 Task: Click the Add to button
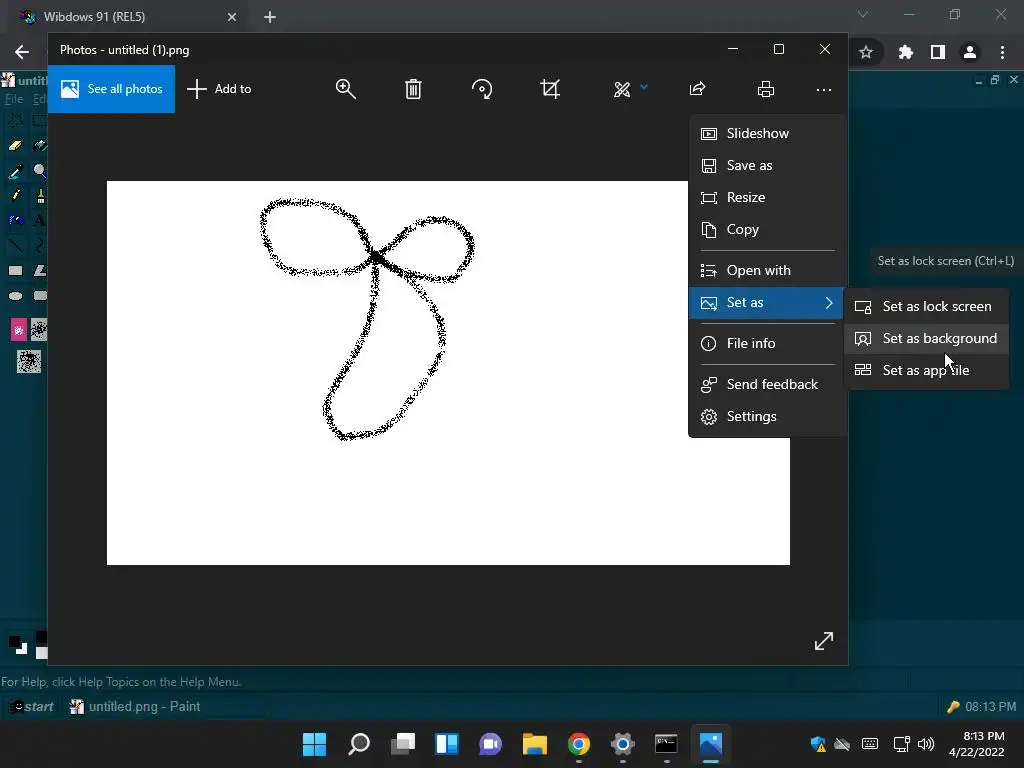point(219,89)
